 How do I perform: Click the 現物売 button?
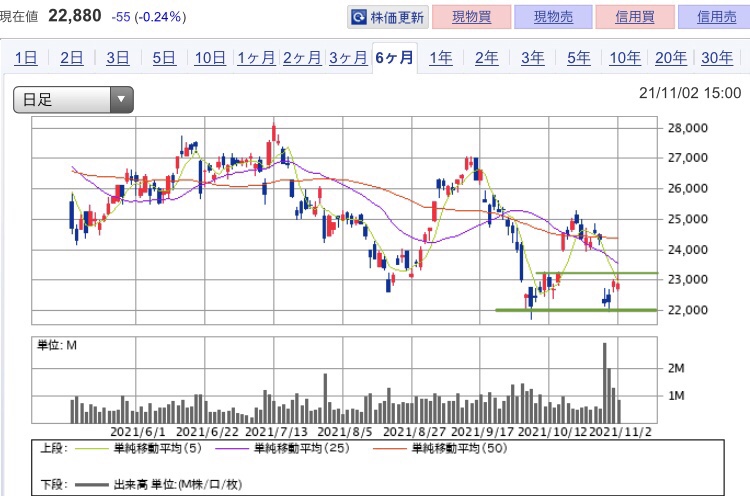pyautogui.click(x=553, y=17)
